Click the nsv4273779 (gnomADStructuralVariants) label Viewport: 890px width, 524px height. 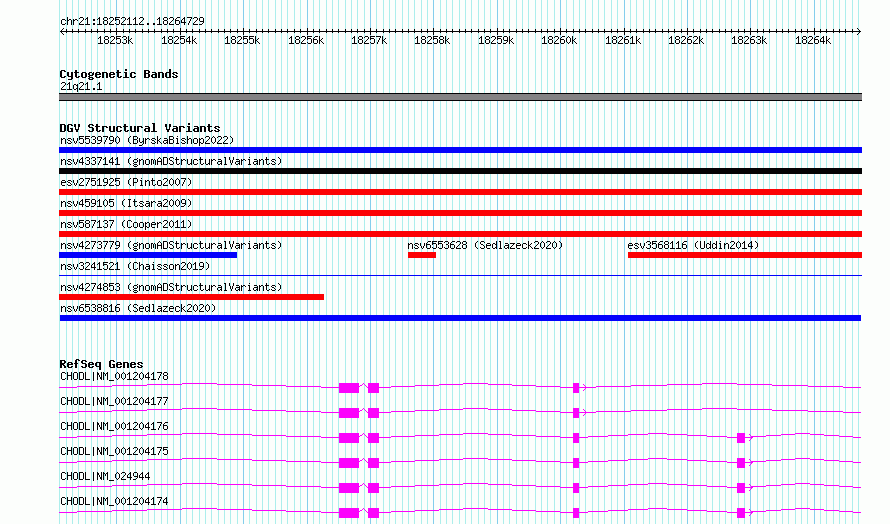[171, 245]
